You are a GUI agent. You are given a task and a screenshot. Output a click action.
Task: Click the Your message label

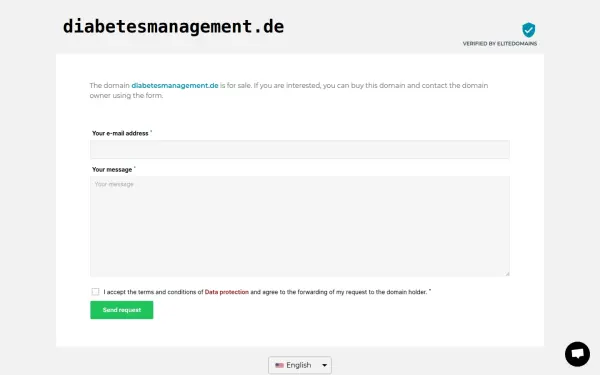coord(112,170)
